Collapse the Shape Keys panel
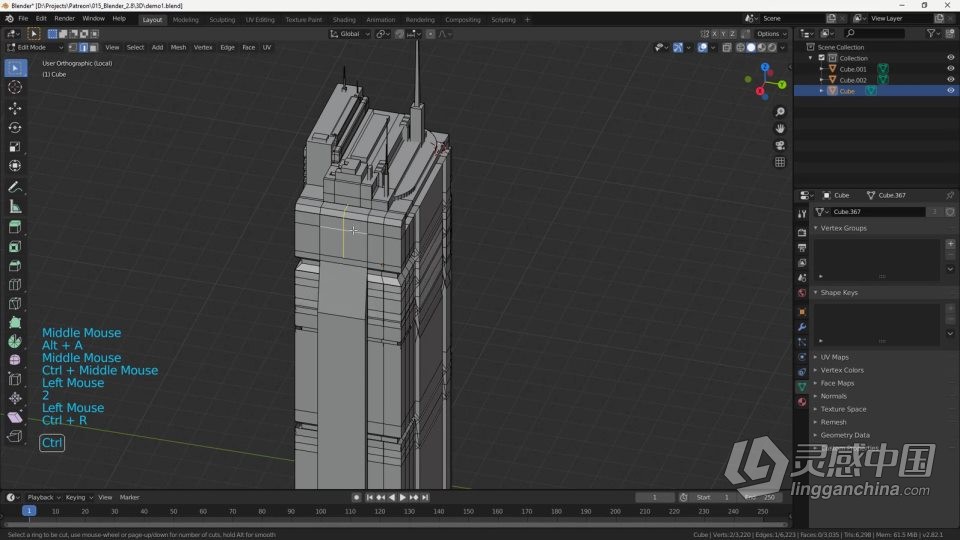This screenshot has width=960, height=540. 839,293
